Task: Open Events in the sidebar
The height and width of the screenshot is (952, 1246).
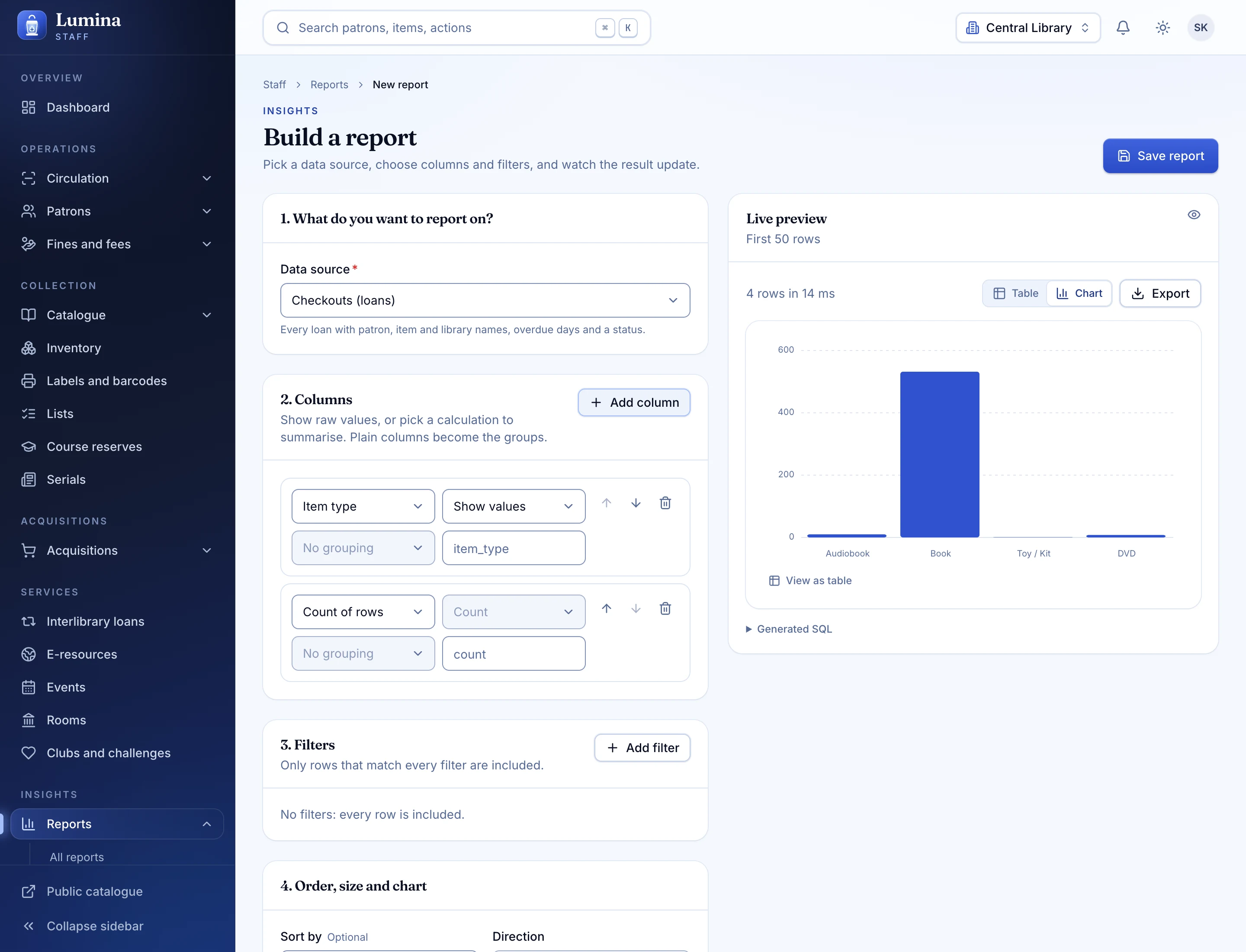Action: point(117,687)
